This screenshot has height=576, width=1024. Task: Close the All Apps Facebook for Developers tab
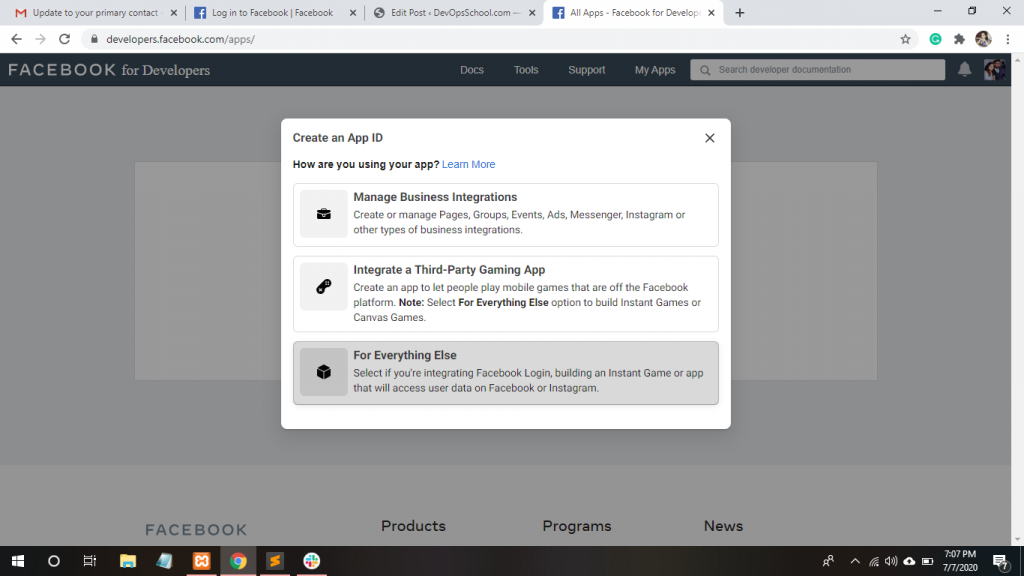711,13
